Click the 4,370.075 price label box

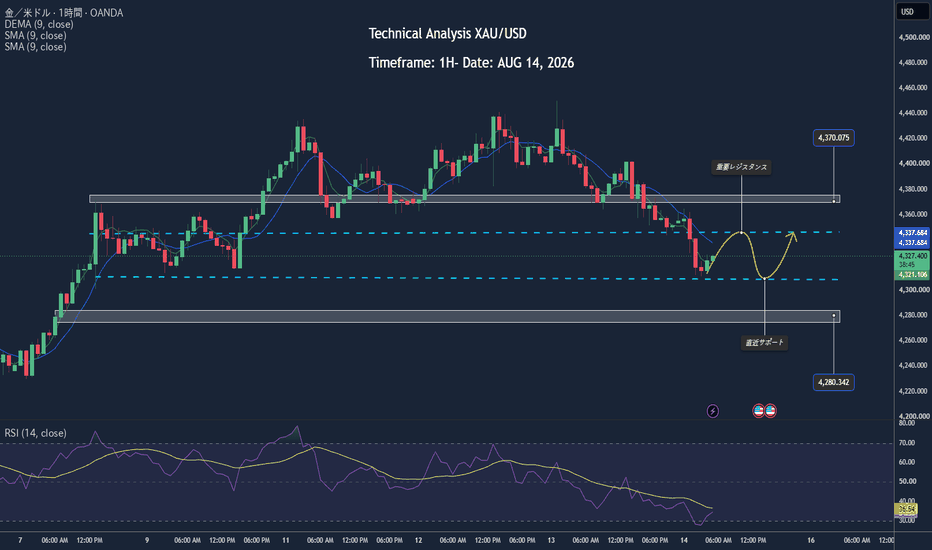833,138
